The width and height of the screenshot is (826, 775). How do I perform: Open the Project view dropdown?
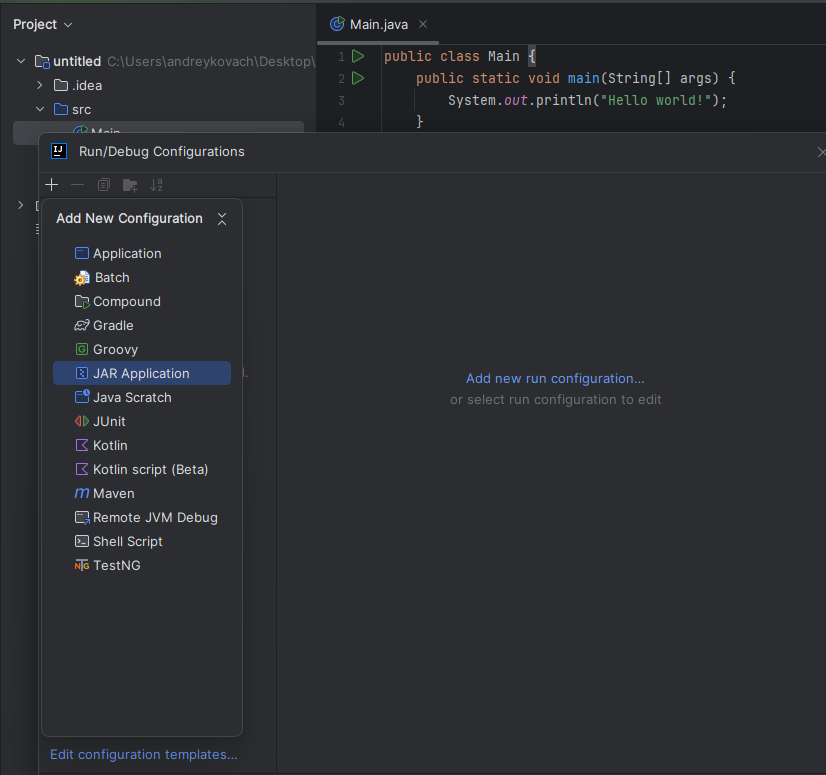43,25
